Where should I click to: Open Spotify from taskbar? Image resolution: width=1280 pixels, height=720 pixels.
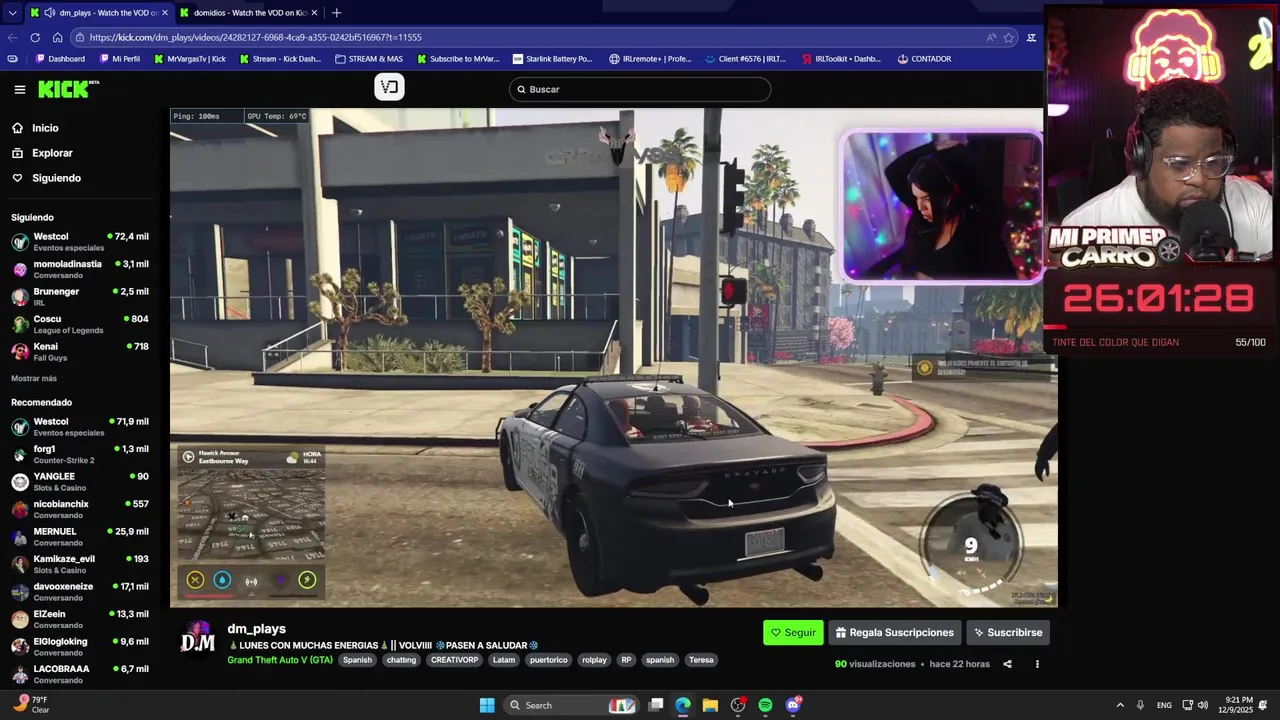click(765, 705)
